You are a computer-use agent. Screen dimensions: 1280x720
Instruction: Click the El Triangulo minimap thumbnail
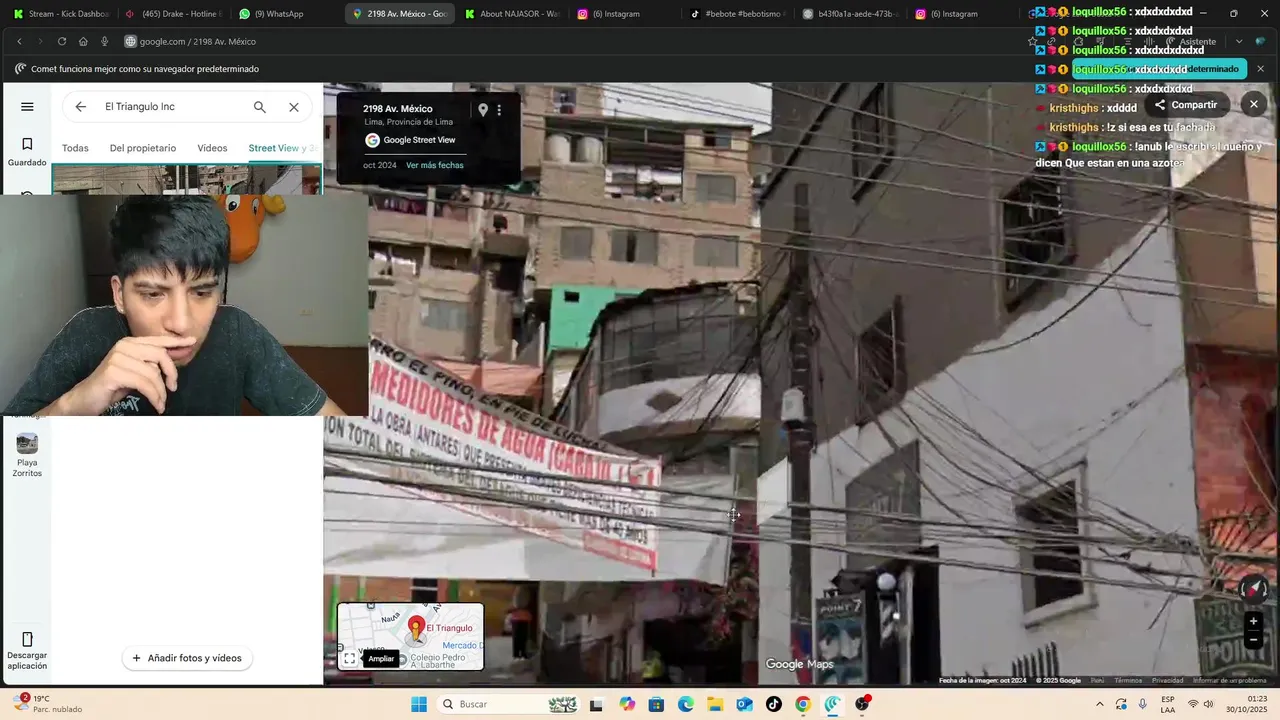click(410, 636)
